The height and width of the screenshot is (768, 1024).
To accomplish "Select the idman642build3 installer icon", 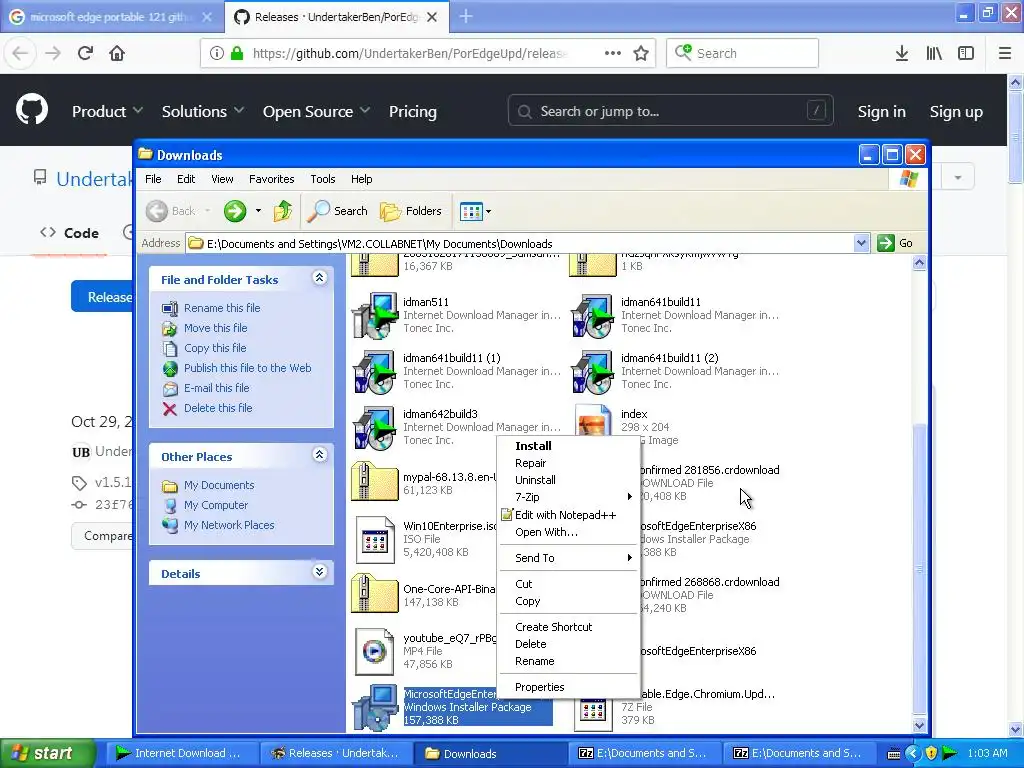I will pyautogui.click(x=375, y=428).
